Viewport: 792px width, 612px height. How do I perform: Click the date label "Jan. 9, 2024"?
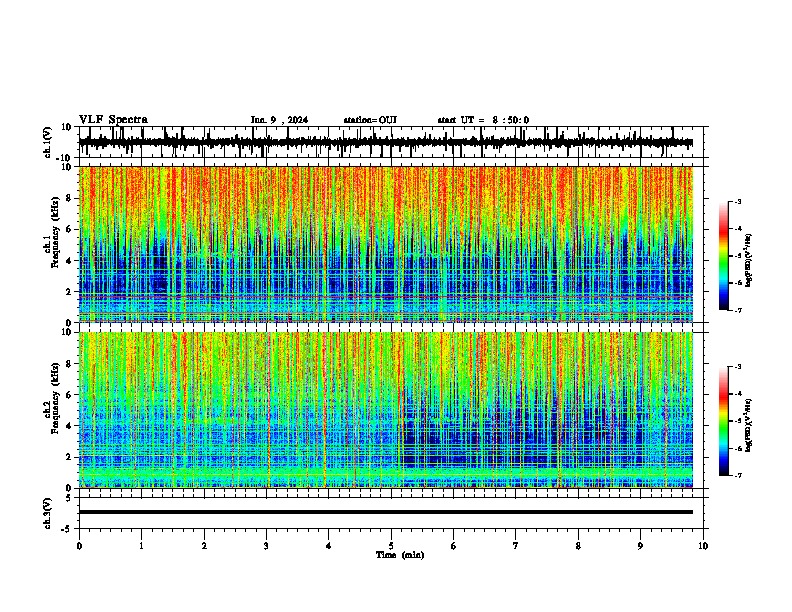point(279,120)
